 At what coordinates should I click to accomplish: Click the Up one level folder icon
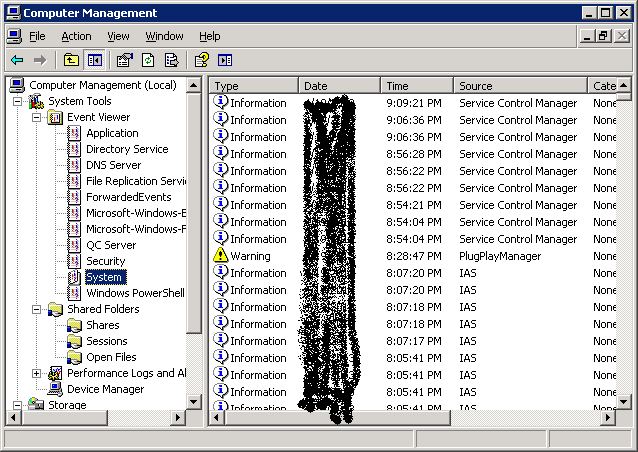tap(71, 60)
